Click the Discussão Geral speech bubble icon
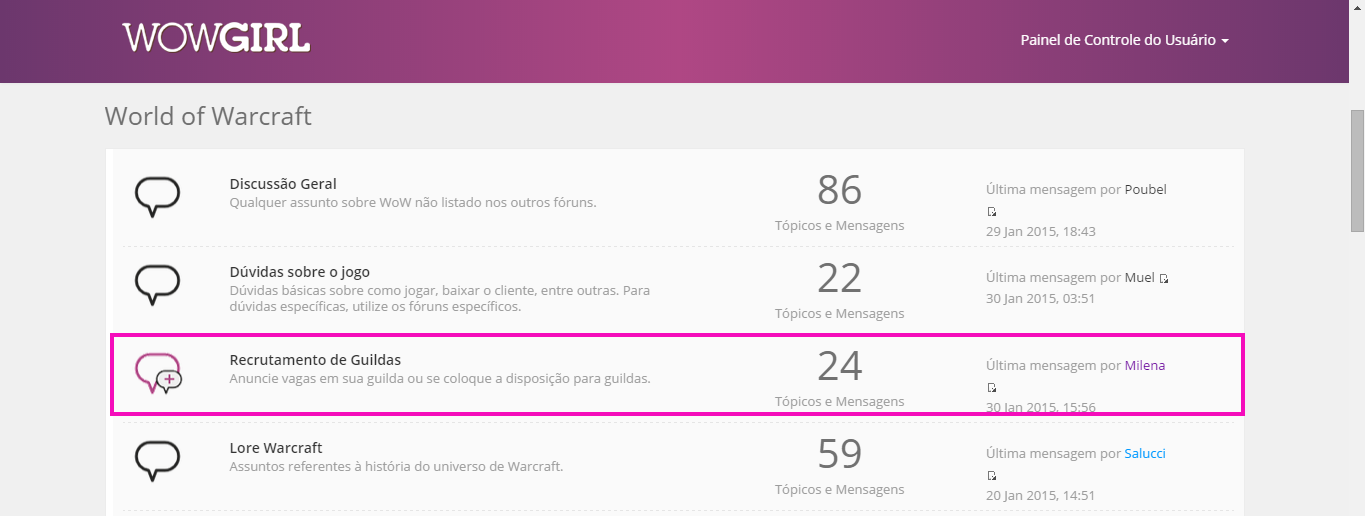 pos(157,196)
